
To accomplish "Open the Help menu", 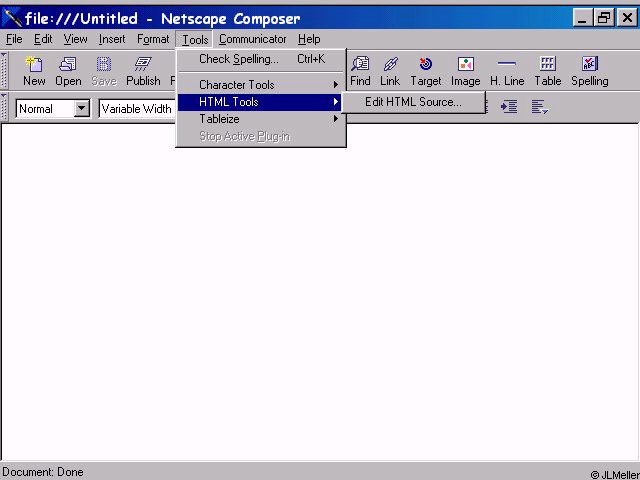I will [x=309, y=39].
